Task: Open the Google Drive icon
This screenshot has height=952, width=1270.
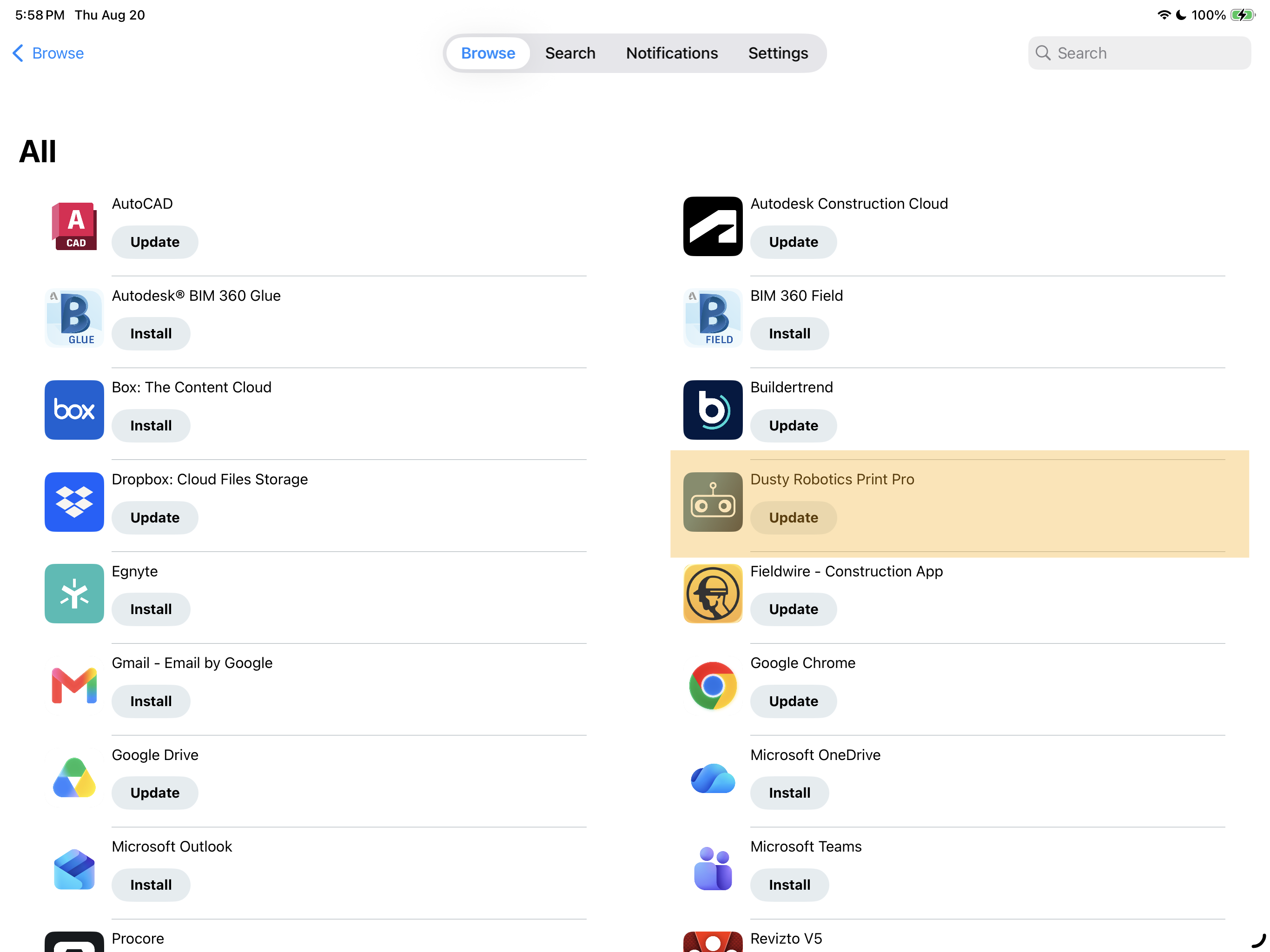Action: click(x=74, y=777)
